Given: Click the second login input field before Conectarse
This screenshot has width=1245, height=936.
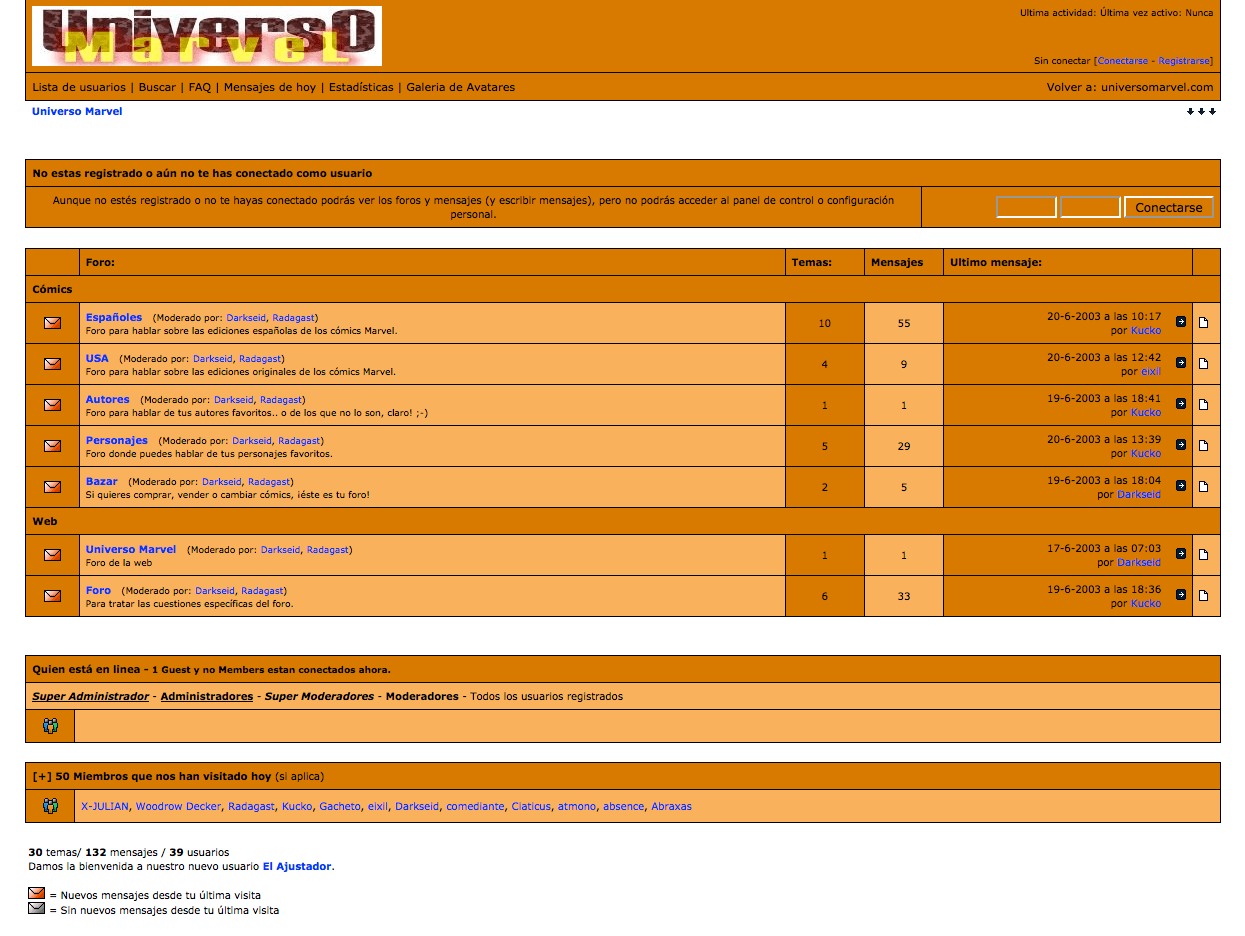Looking at the screenshot, I should 1089,207.
